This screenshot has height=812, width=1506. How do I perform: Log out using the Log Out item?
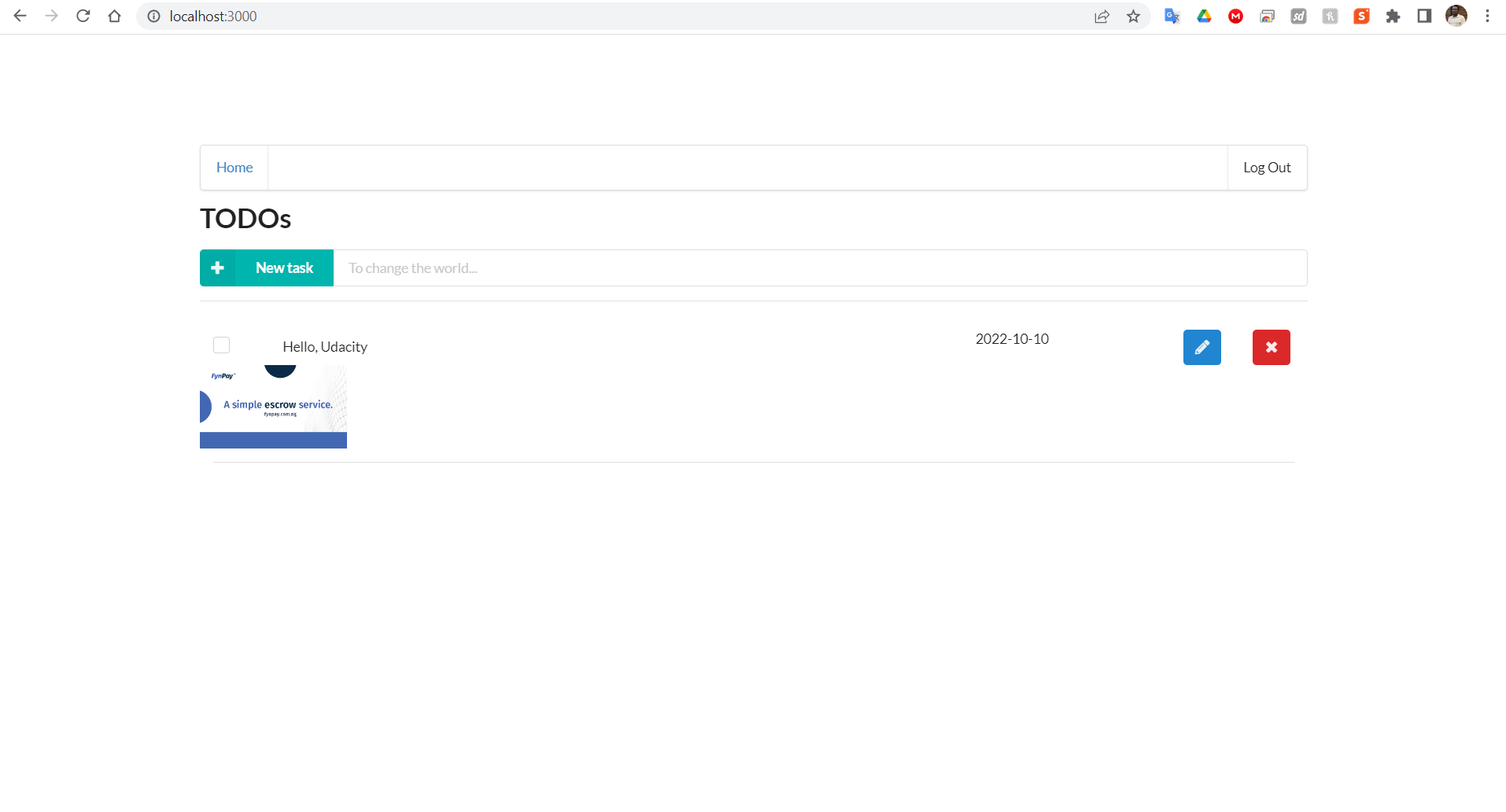pos(1267,168)
